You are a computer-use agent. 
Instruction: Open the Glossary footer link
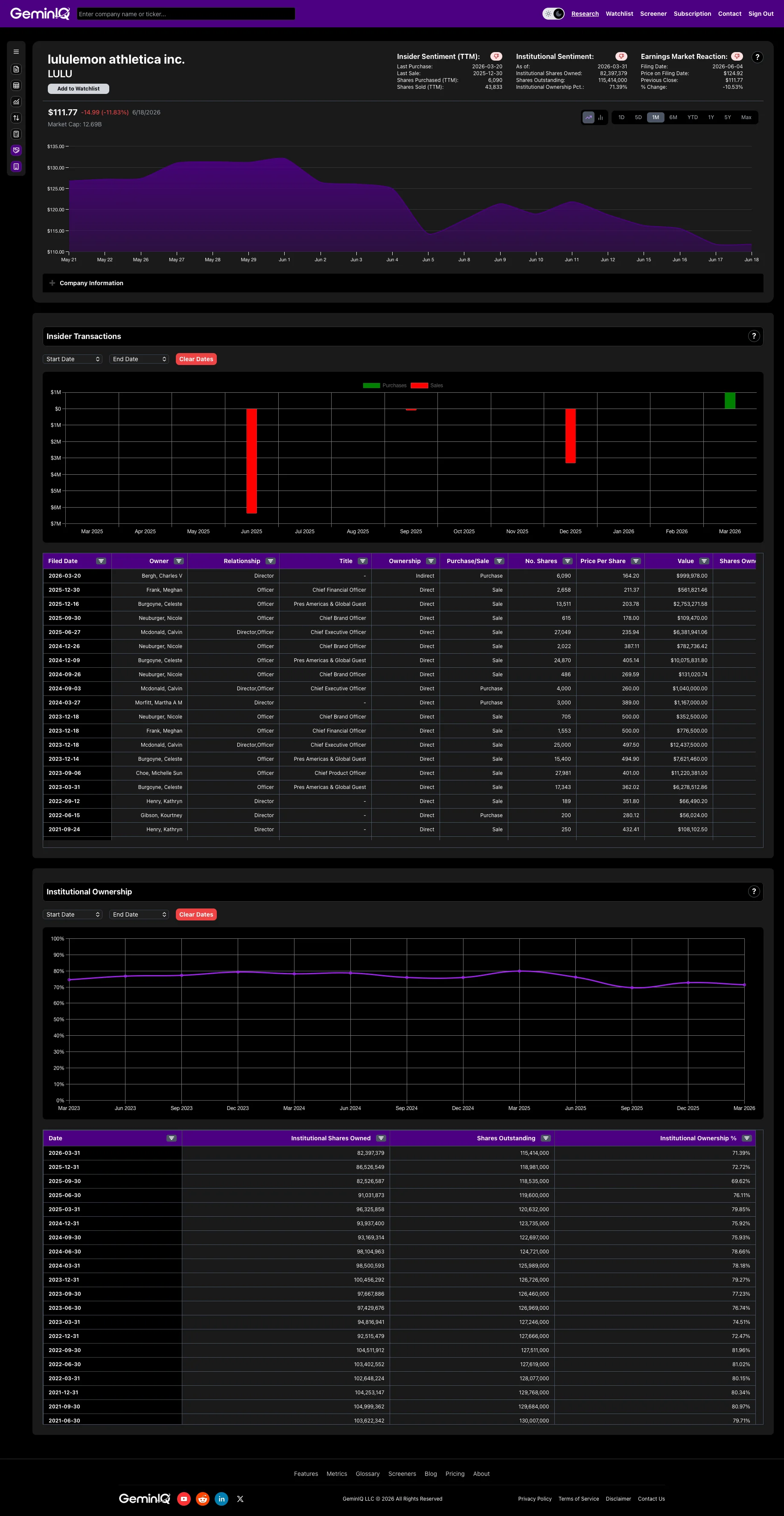367,1474
